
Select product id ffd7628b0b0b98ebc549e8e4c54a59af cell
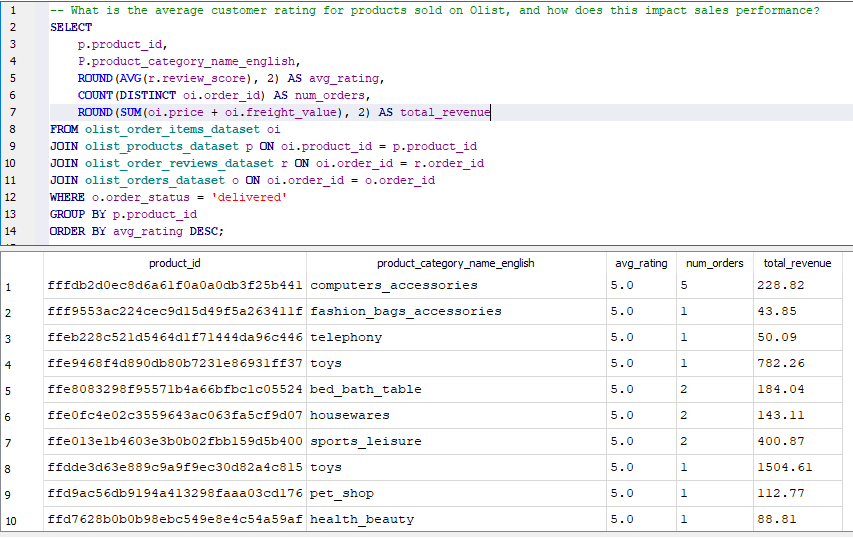tap(175, 519)
